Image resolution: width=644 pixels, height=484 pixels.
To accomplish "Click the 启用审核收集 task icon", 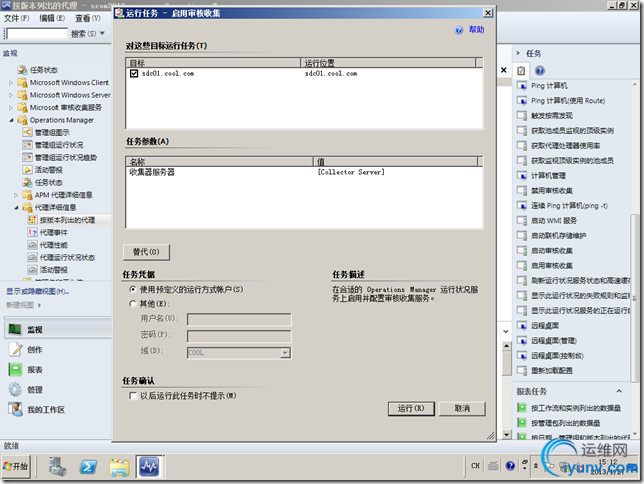I will (x=522, y=265).
